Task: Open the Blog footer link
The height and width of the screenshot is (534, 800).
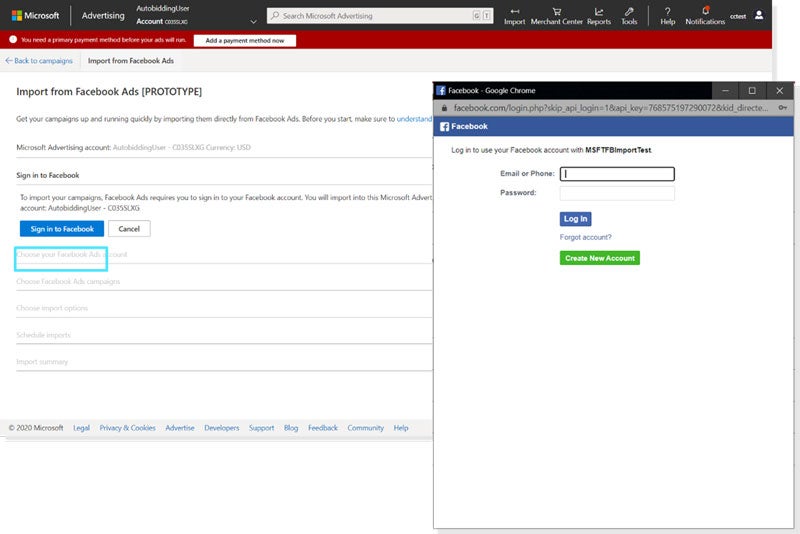Action: tap(291, 428)
